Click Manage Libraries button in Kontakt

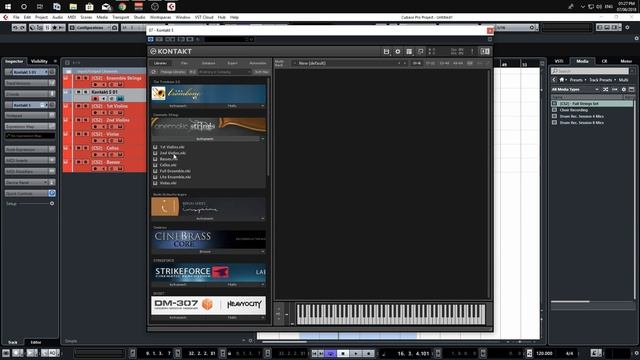(173, 72)
